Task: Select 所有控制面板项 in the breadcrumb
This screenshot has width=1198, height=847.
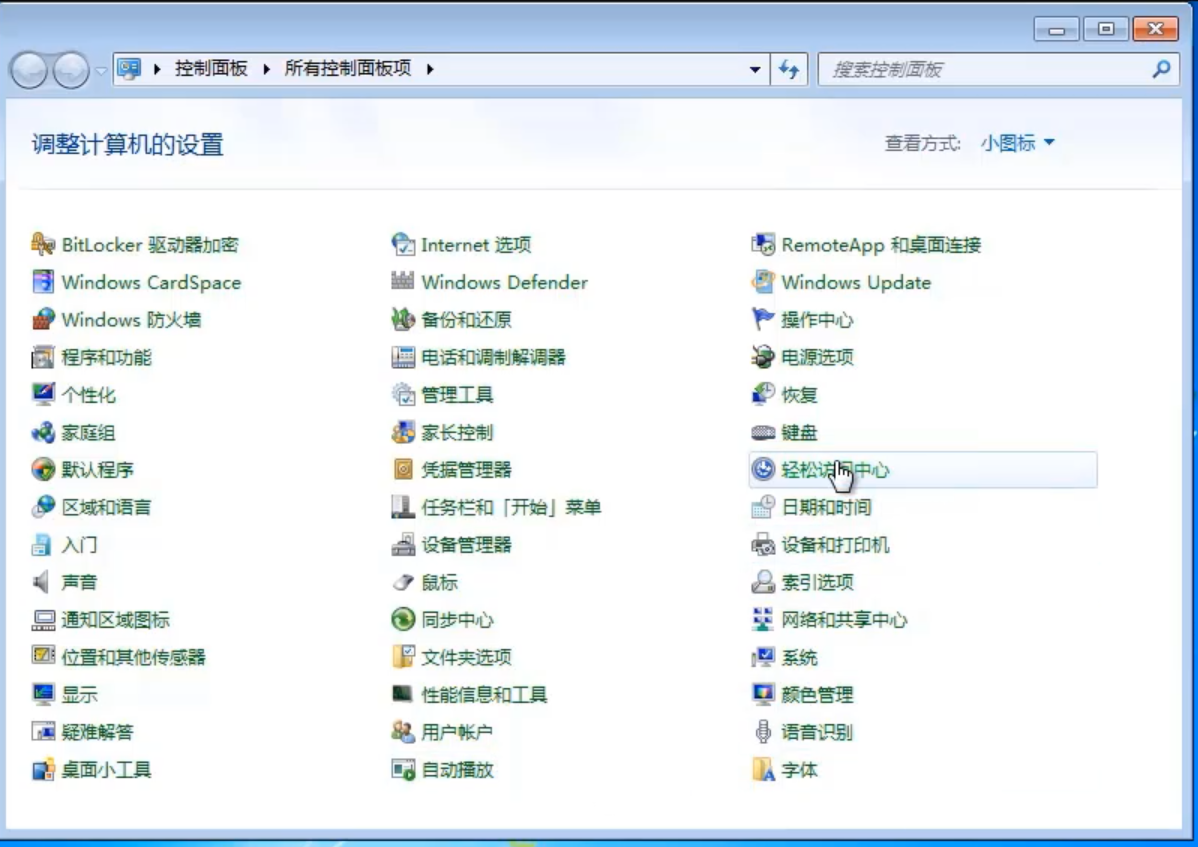Action: pyautogui.click(x=347, y=69)
